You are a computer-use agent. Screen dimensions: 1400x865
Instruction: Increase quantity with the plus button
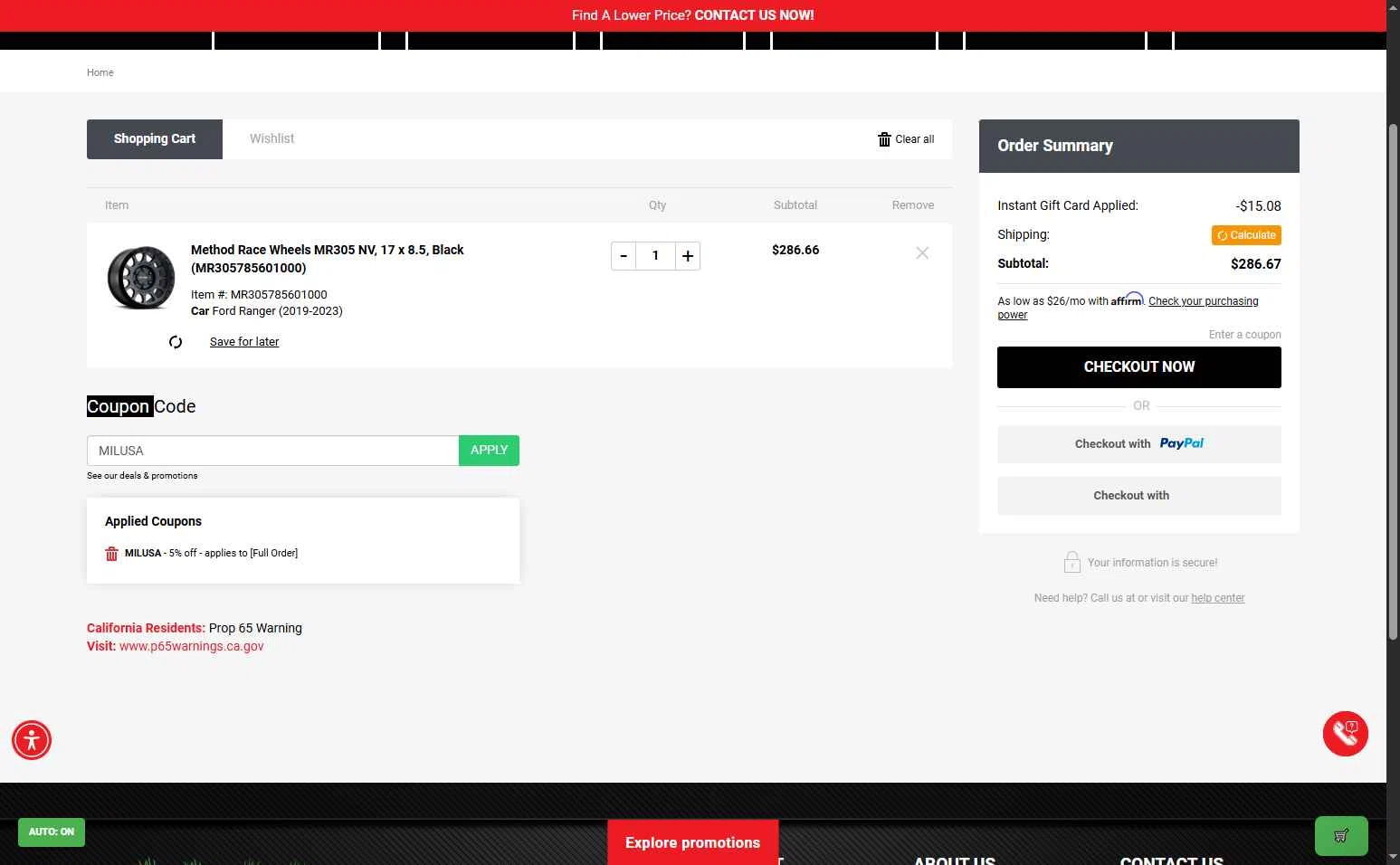point(688,256)
